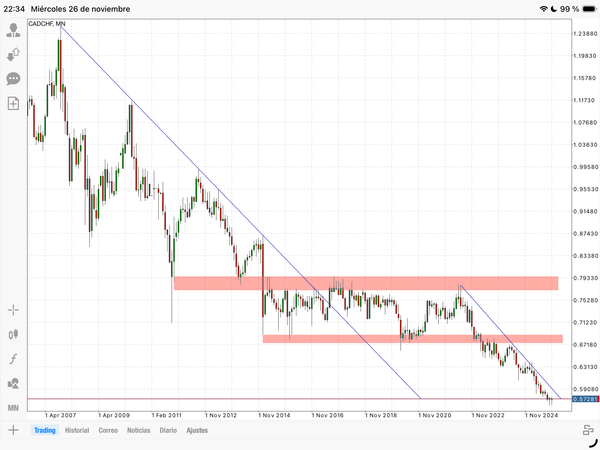Click the 1.23880 price axis label

pyautogui.click(x=585, y=34)
